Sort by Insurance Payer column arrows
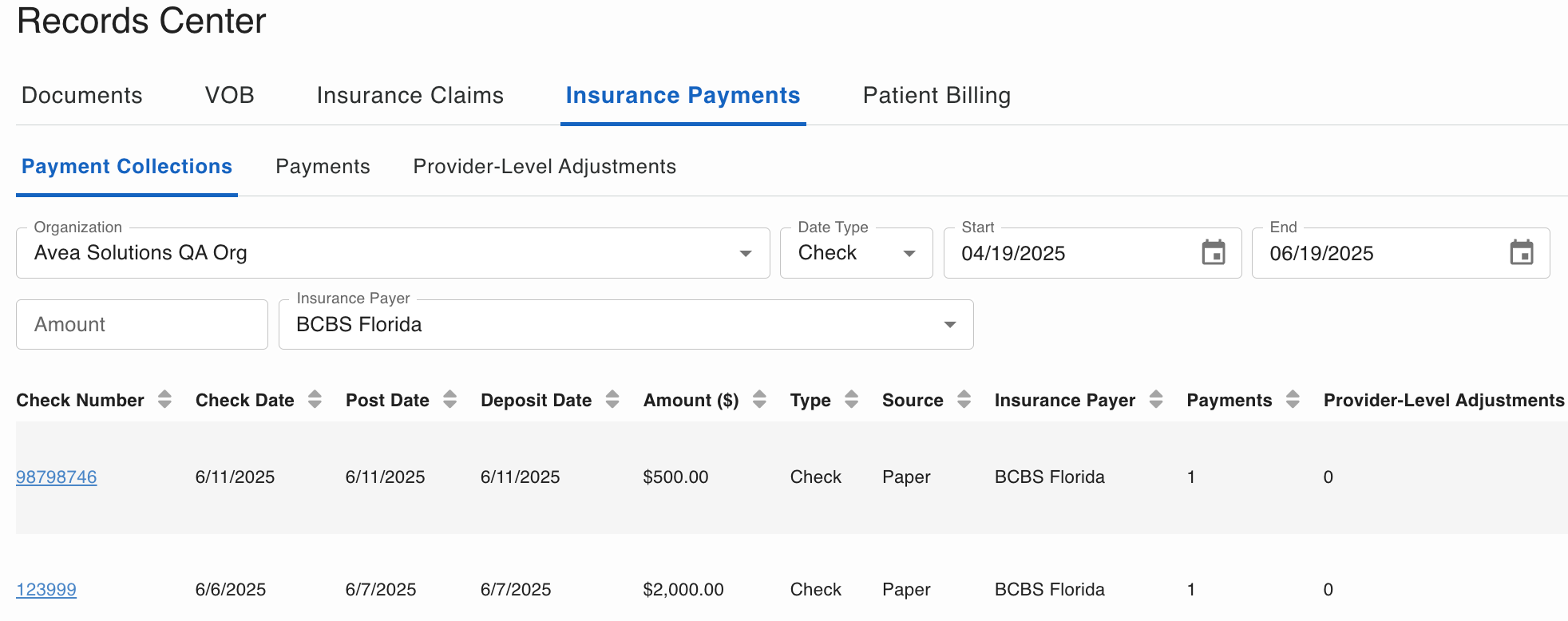 (1156, 400)
